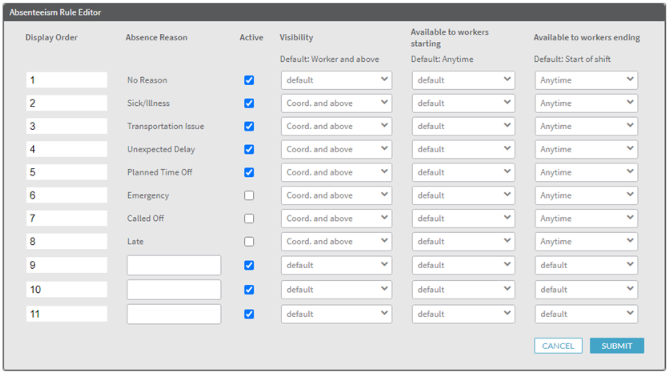This screenshot has width=669, height=373.
Task: Enable Active checkbox for Called Off
Action: [x=249, y=219]
